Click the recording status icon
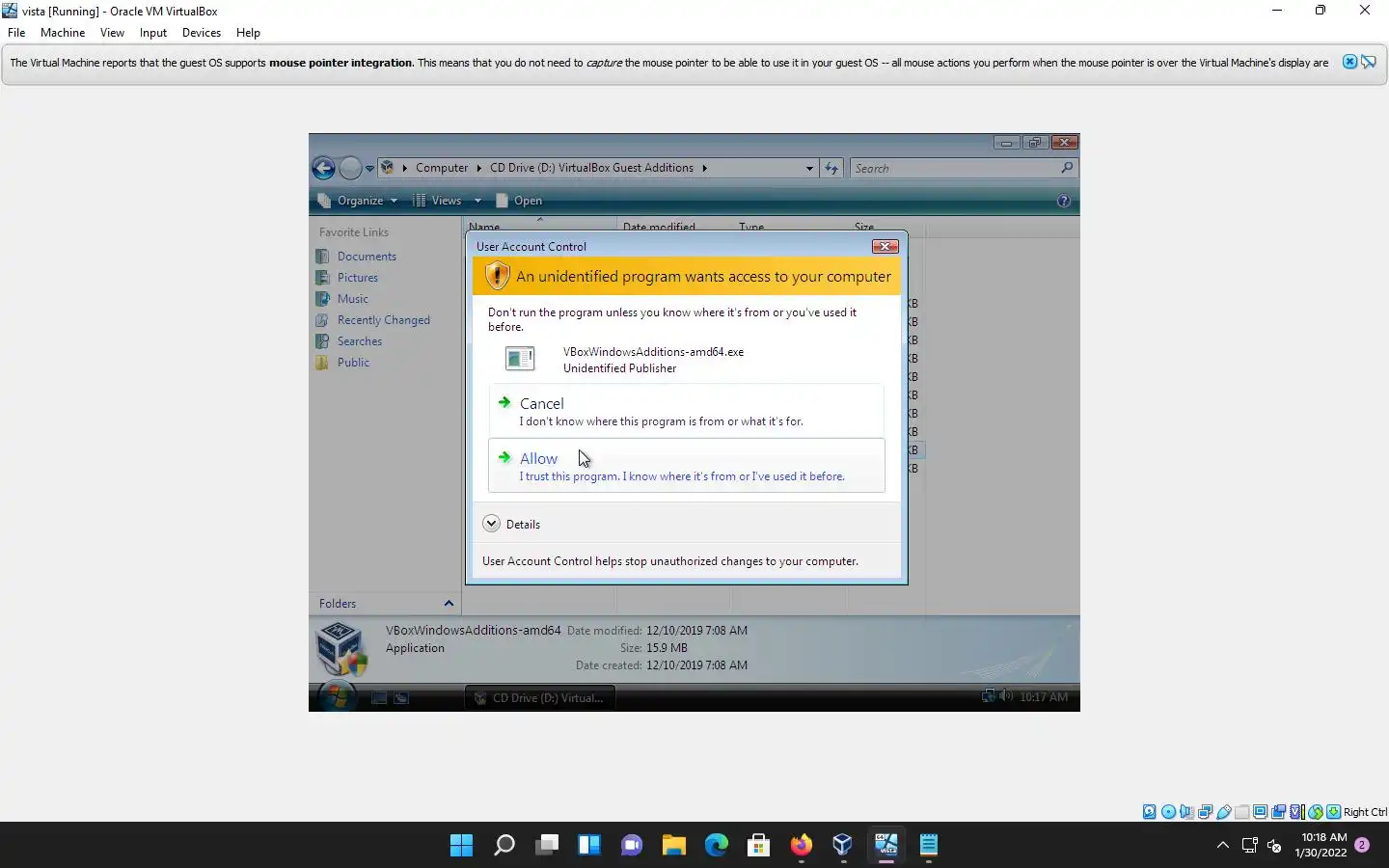Image resolution: width=1389 pixels, height=868 pixels. click(1278, 812)
